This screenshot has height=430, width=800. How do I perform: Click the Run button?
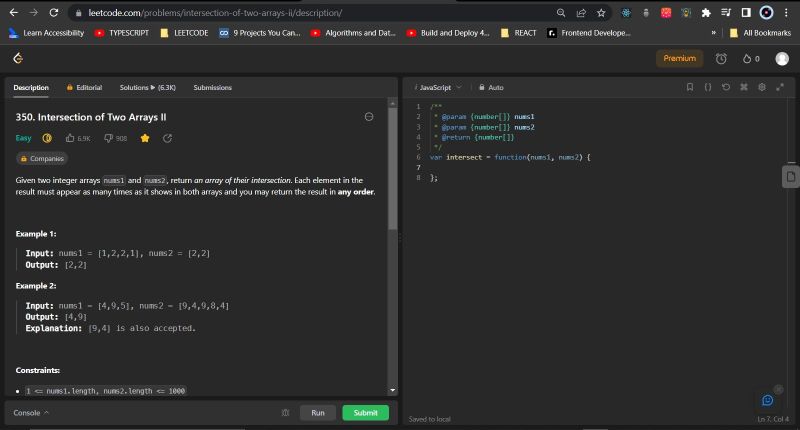tap(317, 413)
